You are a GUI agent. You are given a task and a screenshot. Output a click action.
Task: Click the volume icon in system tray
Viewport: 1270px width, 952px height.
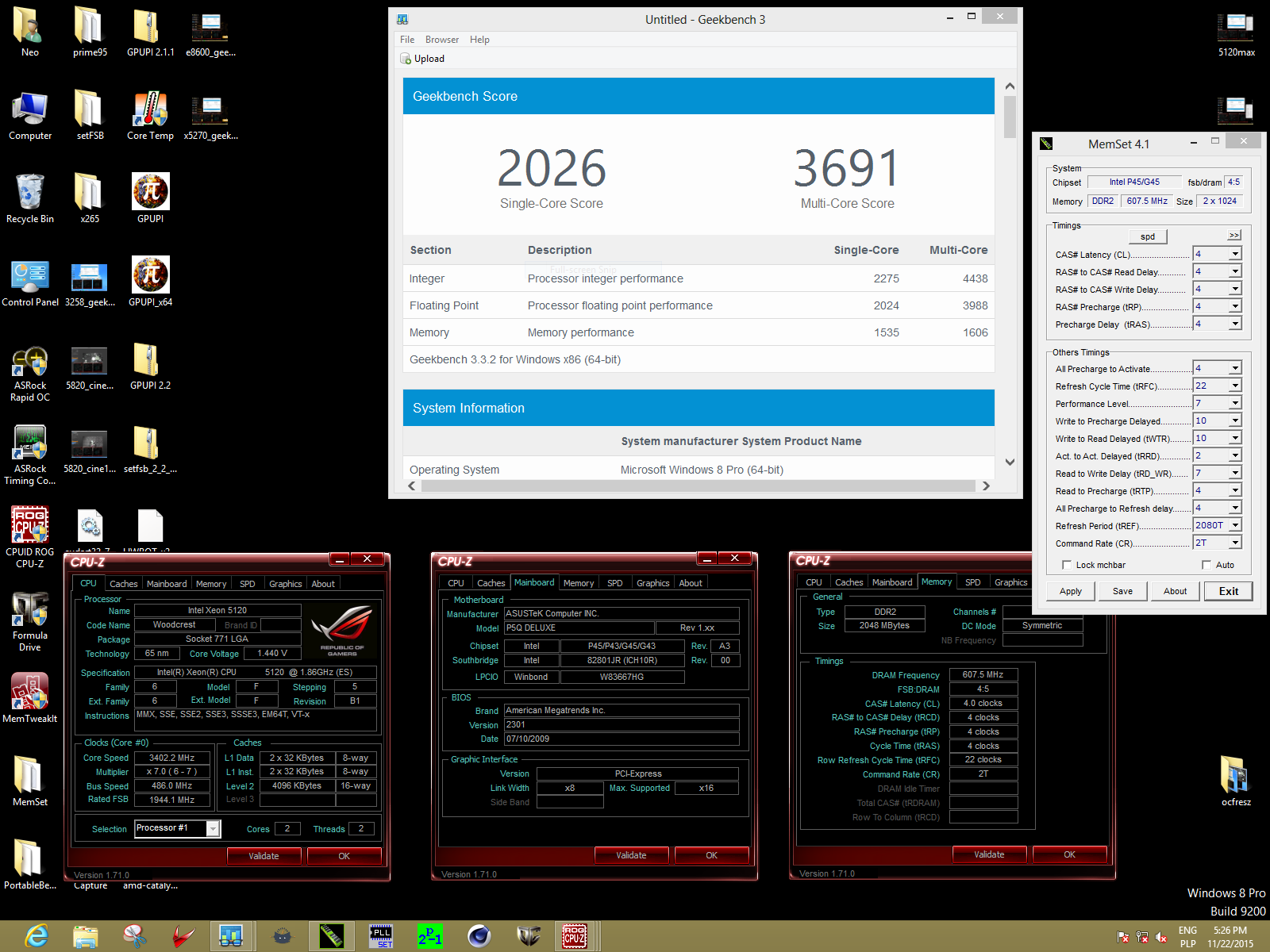(1160, 937)
